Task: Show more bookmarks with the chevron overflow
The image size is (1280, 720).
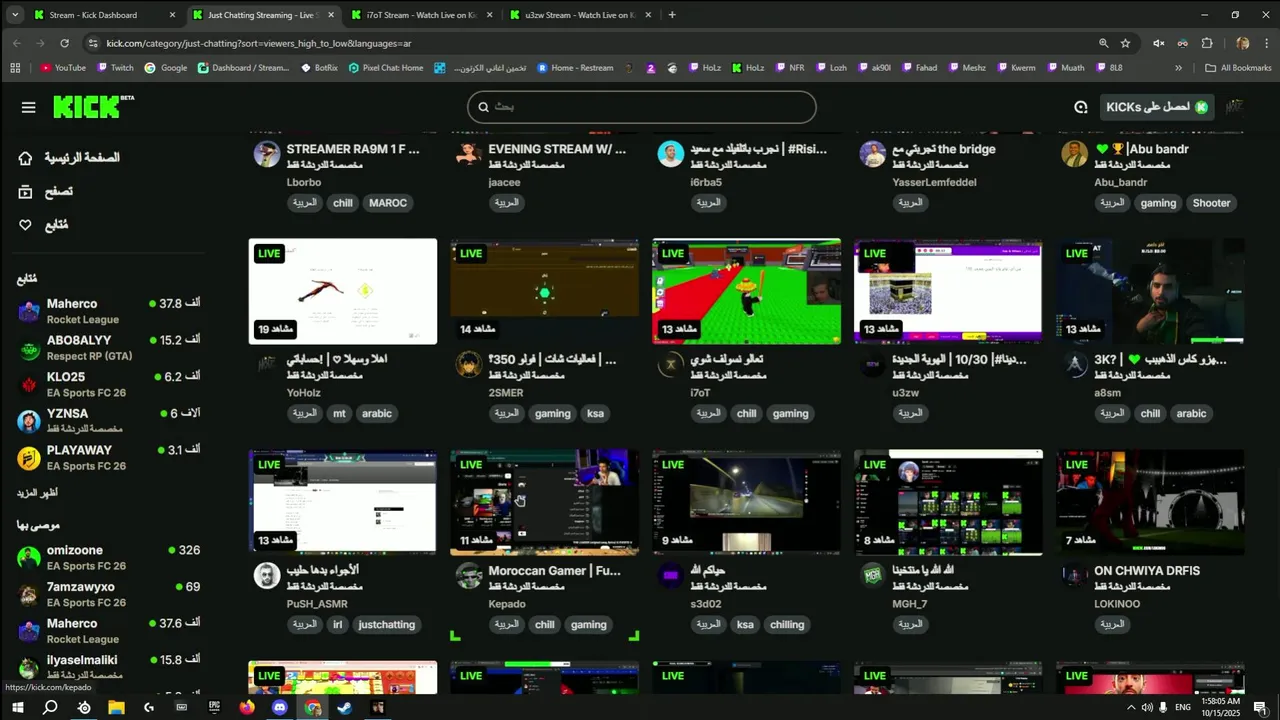Action: 1178,68
